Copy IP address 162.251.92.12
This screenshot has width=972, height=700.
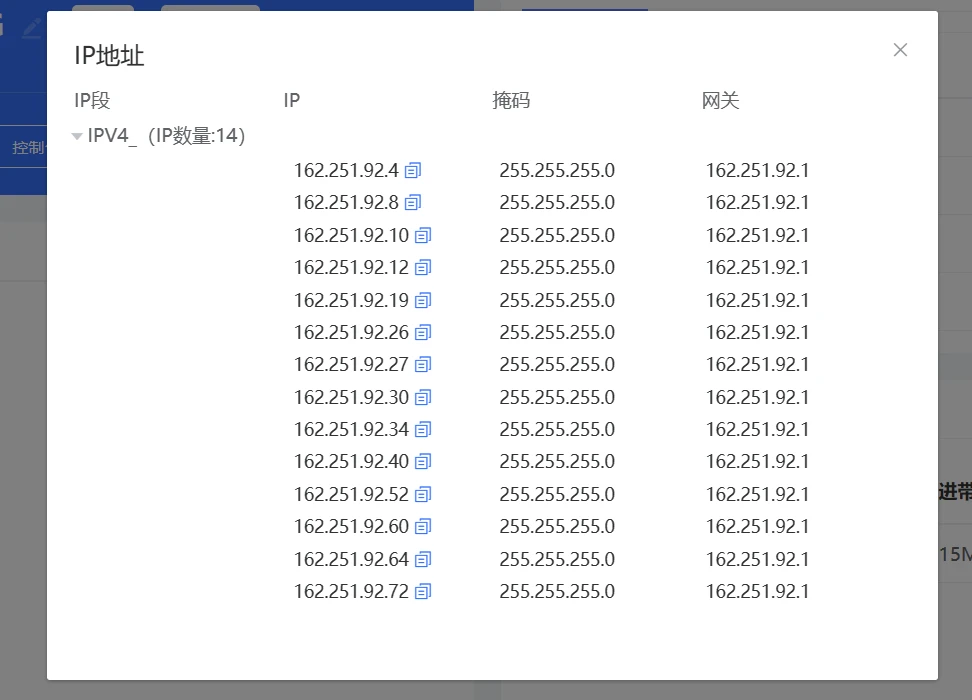(x=423, y=268)
